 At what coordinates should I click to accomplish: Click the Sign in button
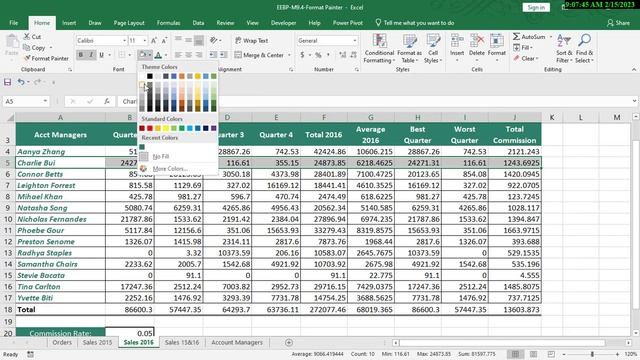pyautogui.click(x=536, y=7)
